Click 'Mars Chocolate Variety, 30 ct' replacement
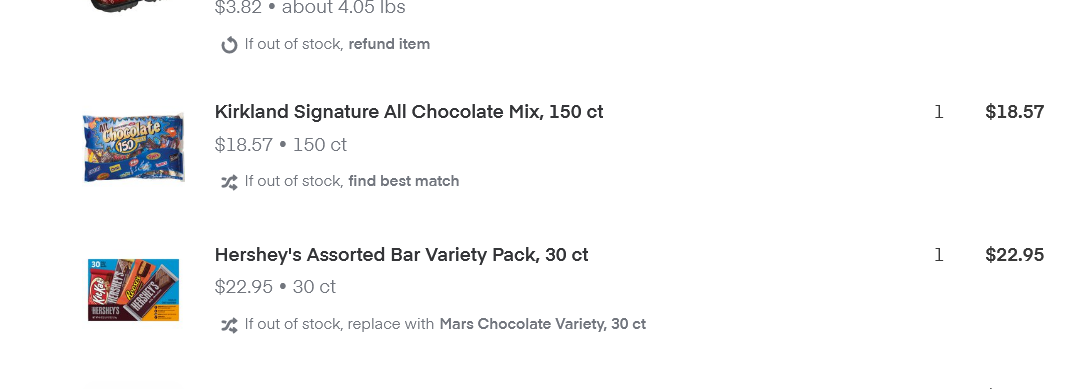Image resolution: width=1091 pixels, height=389 pixels. tap(543, 324)
